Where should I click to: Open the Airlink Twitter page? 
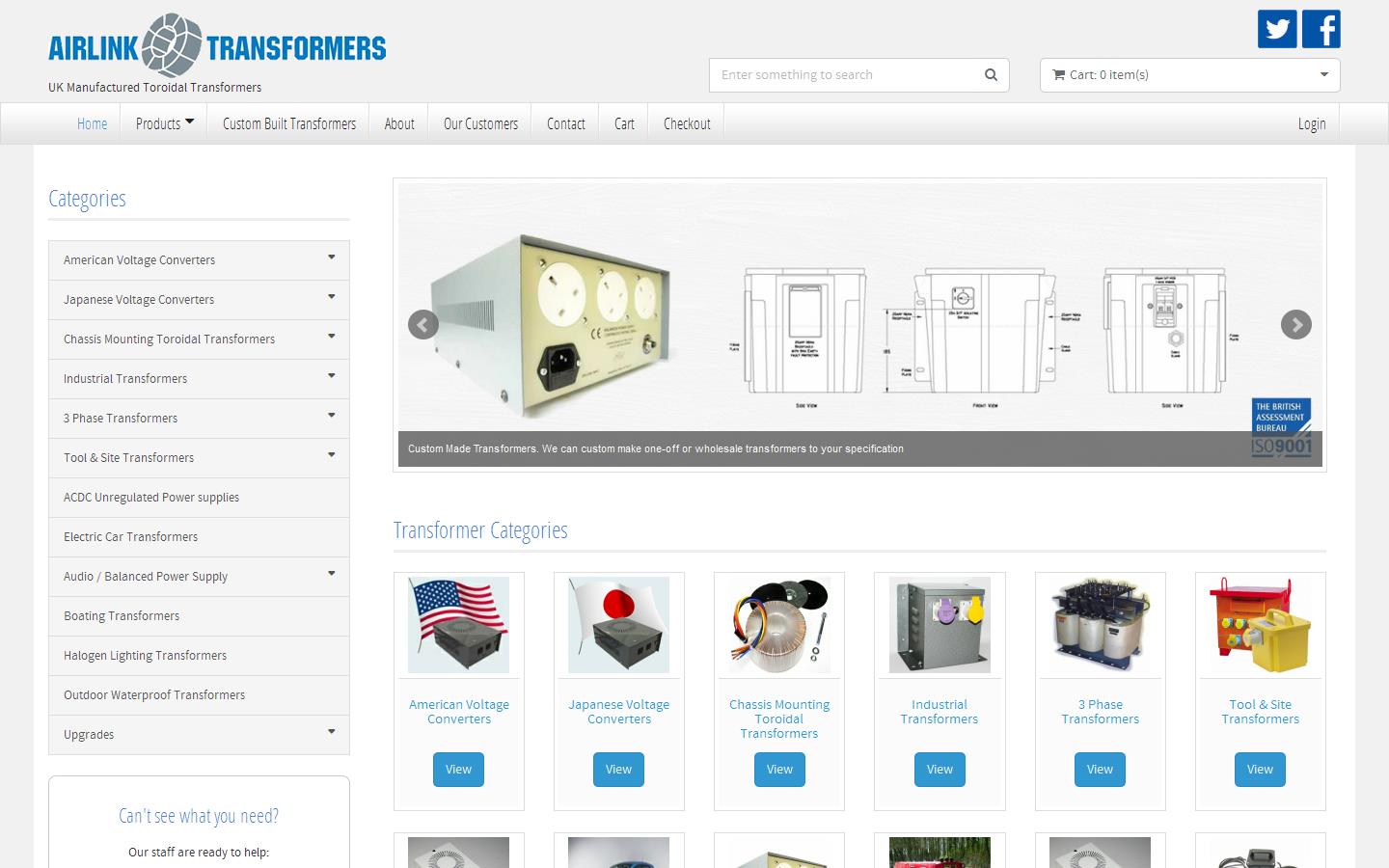click(x=1275, y=29)
